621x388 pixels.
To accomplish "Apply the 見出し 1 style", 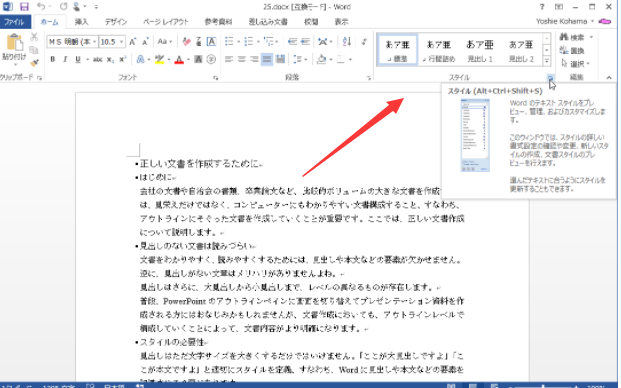I will click(480, 50).
